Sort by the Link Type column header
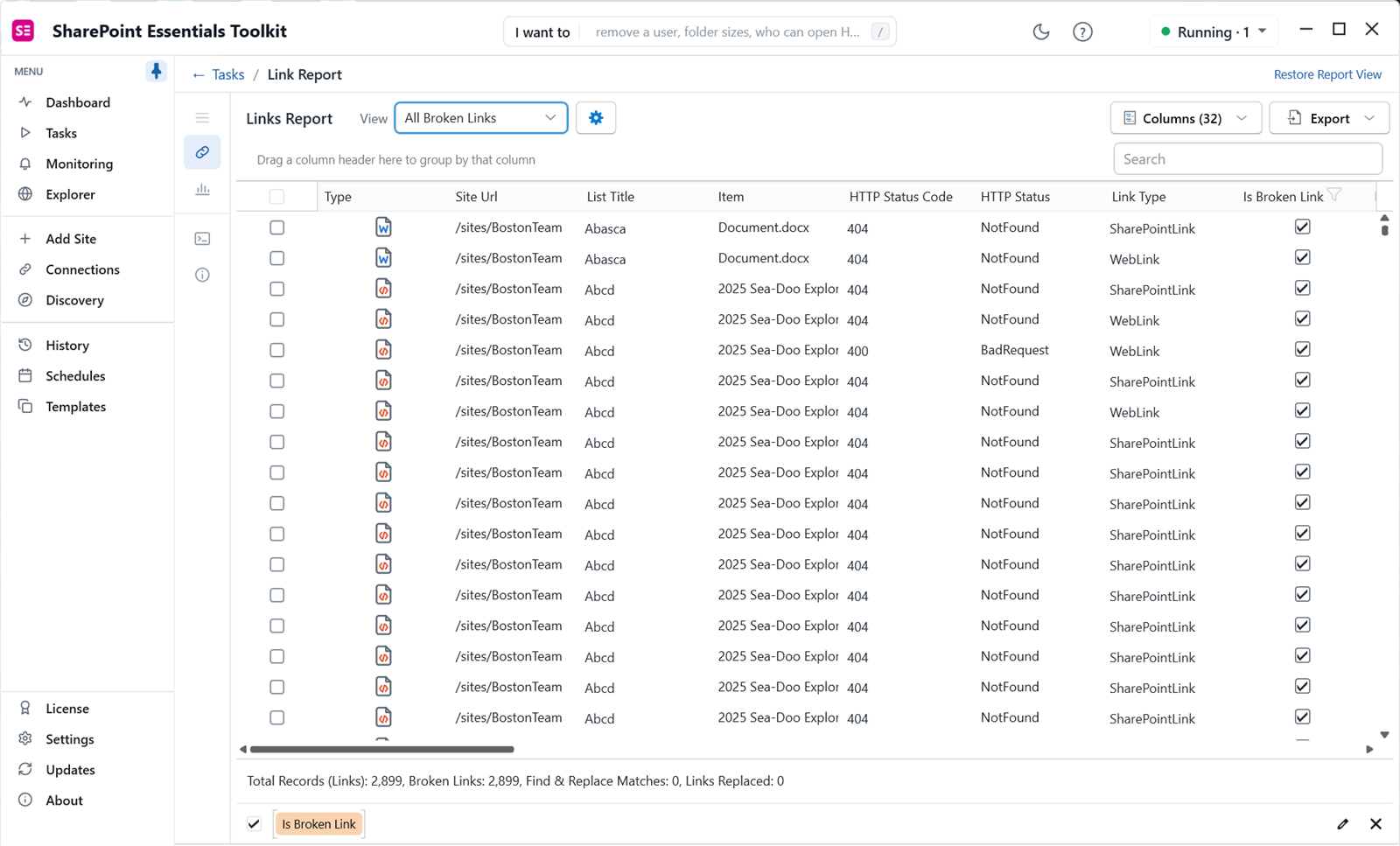Viewport: 1400px width, 846px height. point(1138,197)
